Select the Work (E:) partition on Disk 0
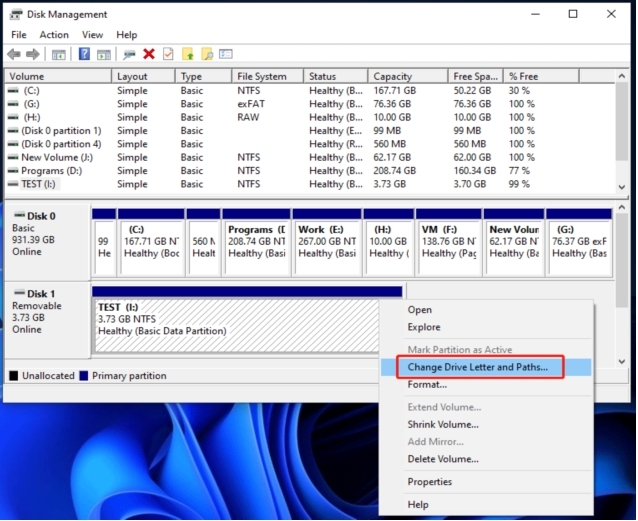Image resolution: width=638 pixels, height=521 pixels. coord(325,242)
